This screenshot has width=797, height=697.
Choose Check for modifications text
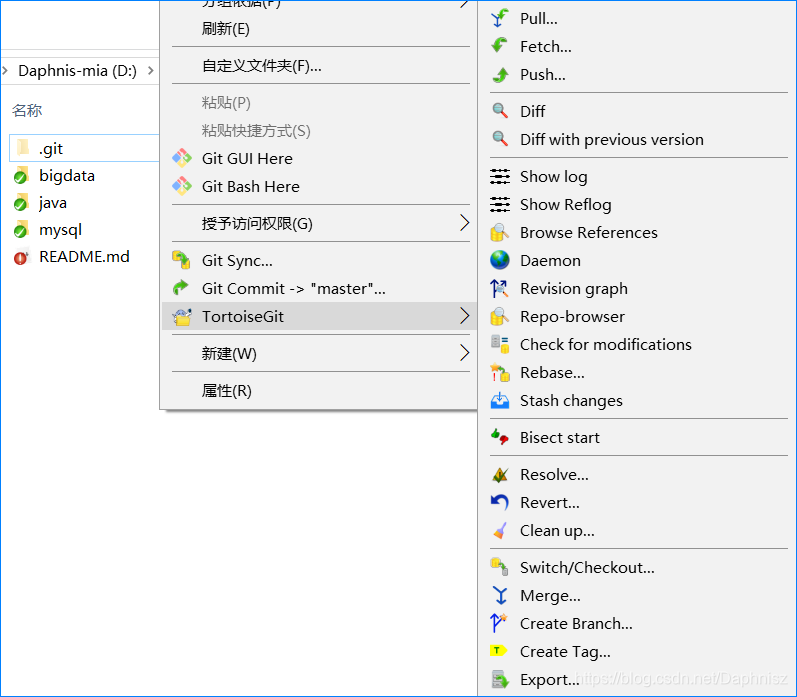coord(605,345)
